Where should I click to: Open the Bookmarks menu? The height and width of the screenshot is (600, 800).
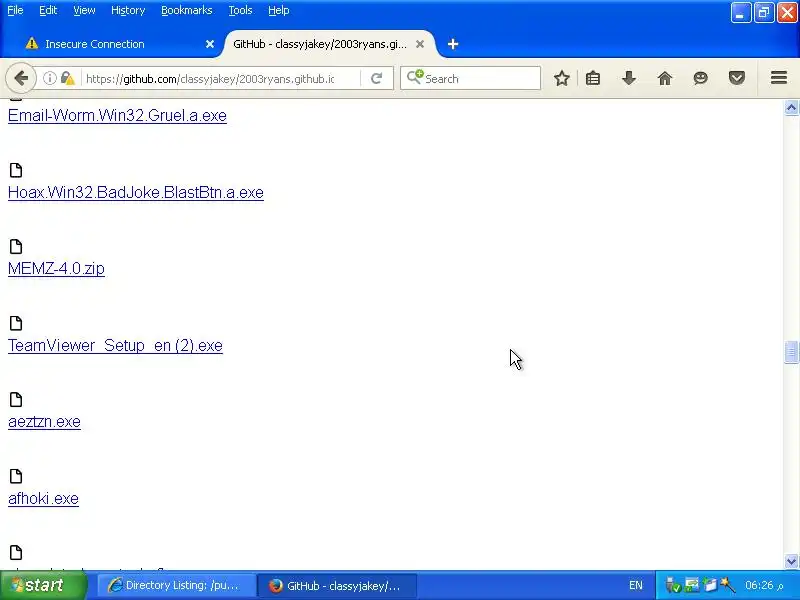(x=187, y=10)
